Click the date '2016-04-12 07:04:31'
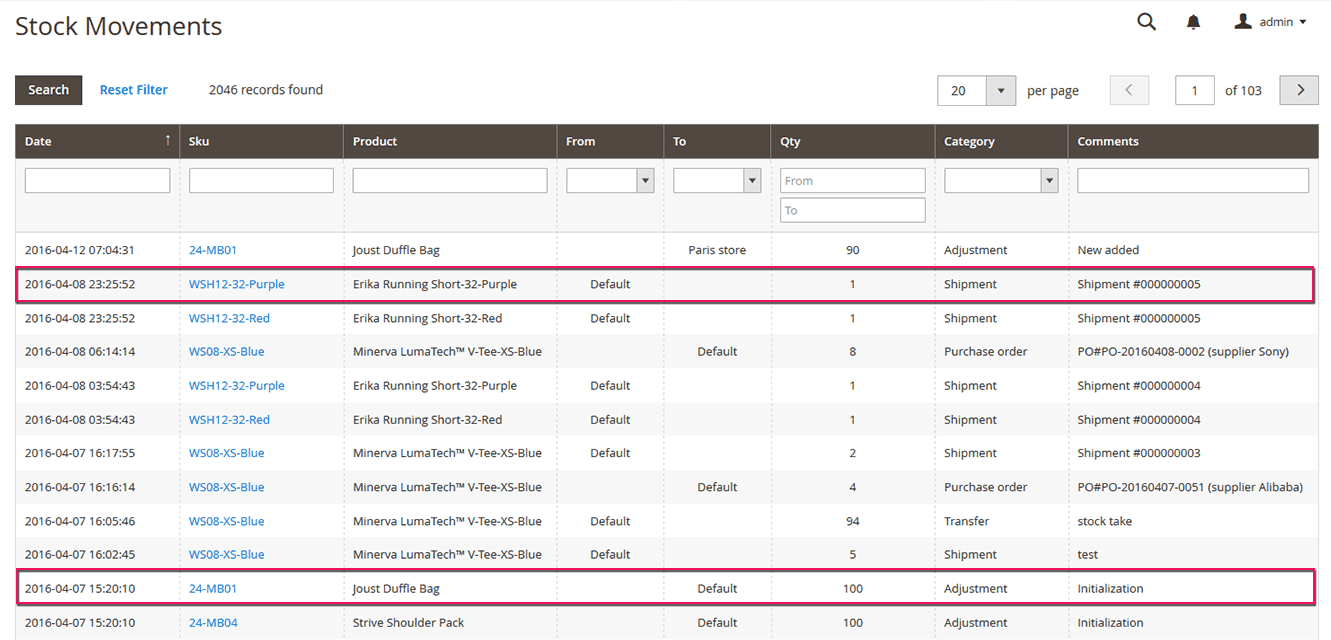Screen dimensions: 1331x640 click(x=80, y=250)
